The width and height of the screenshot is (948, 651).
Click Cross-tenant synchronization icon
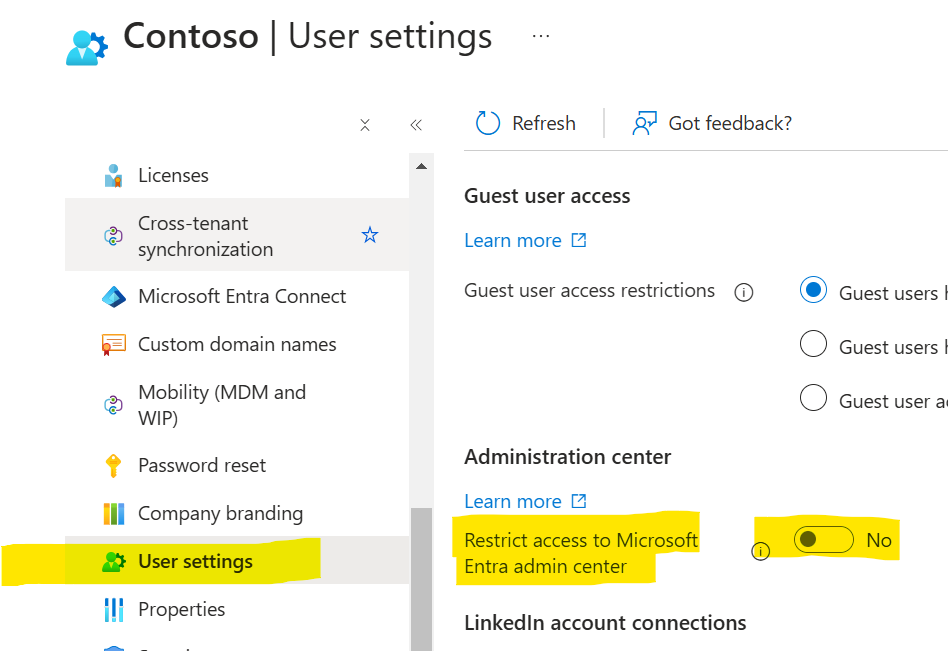(x=113, y=235)
